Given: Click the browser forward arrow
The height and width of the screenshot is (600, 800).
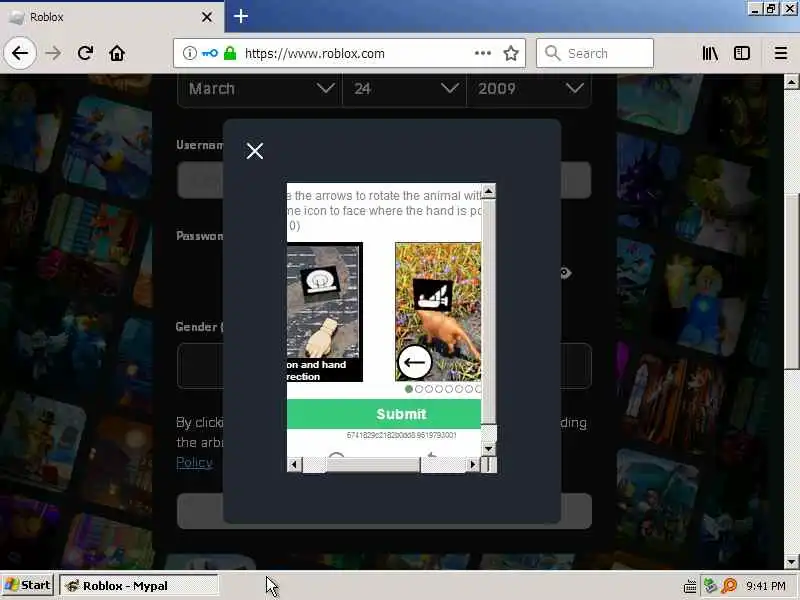Looking at the screenshot, I should point(53,53).
